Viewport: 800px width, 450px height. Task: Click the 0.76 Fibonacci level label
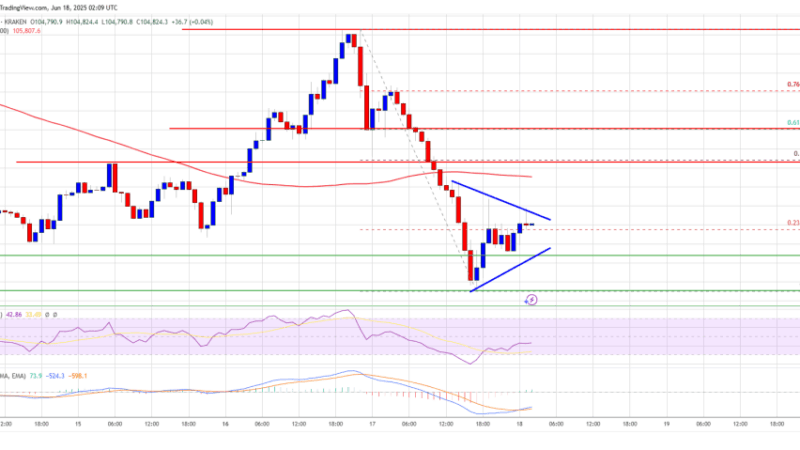(793, 85)
